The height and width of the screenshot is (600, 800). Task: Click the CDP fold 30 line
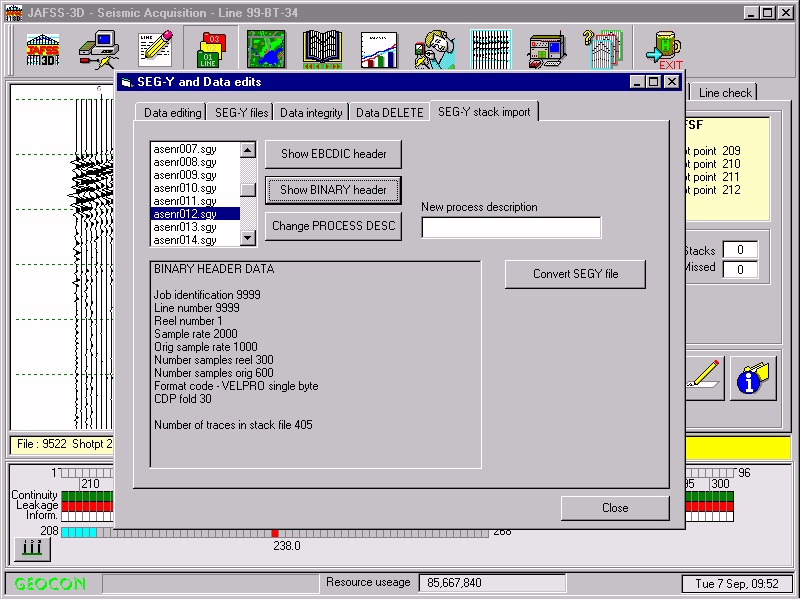pyautogui.click(x=183, y=399)
